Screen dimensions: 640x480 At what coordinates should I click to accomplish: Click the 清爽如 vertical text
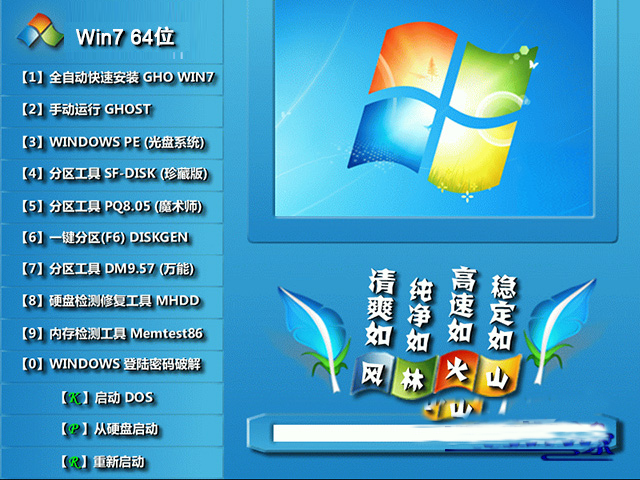pos(381,307)
